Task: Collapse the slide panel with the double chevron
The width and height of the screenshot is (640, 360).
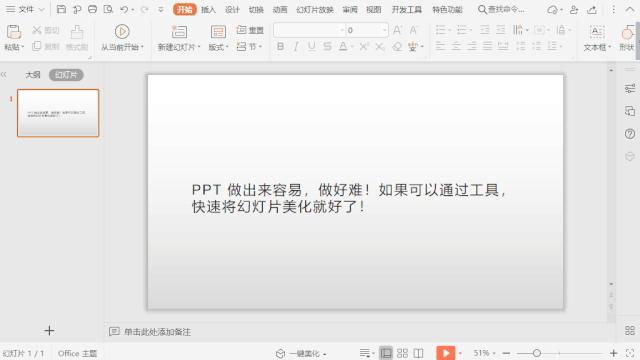Action: [4, 75]
